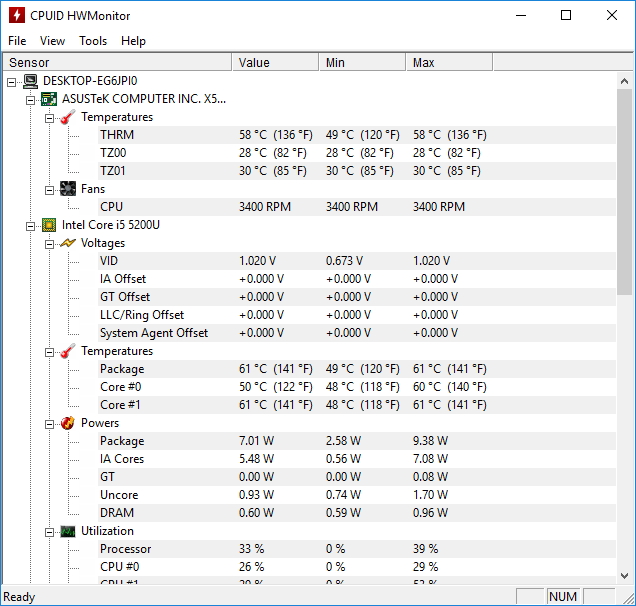636x606 pixels.
Task: Click the Max column header
Action: pyautogui.click(x=449, y=62)
